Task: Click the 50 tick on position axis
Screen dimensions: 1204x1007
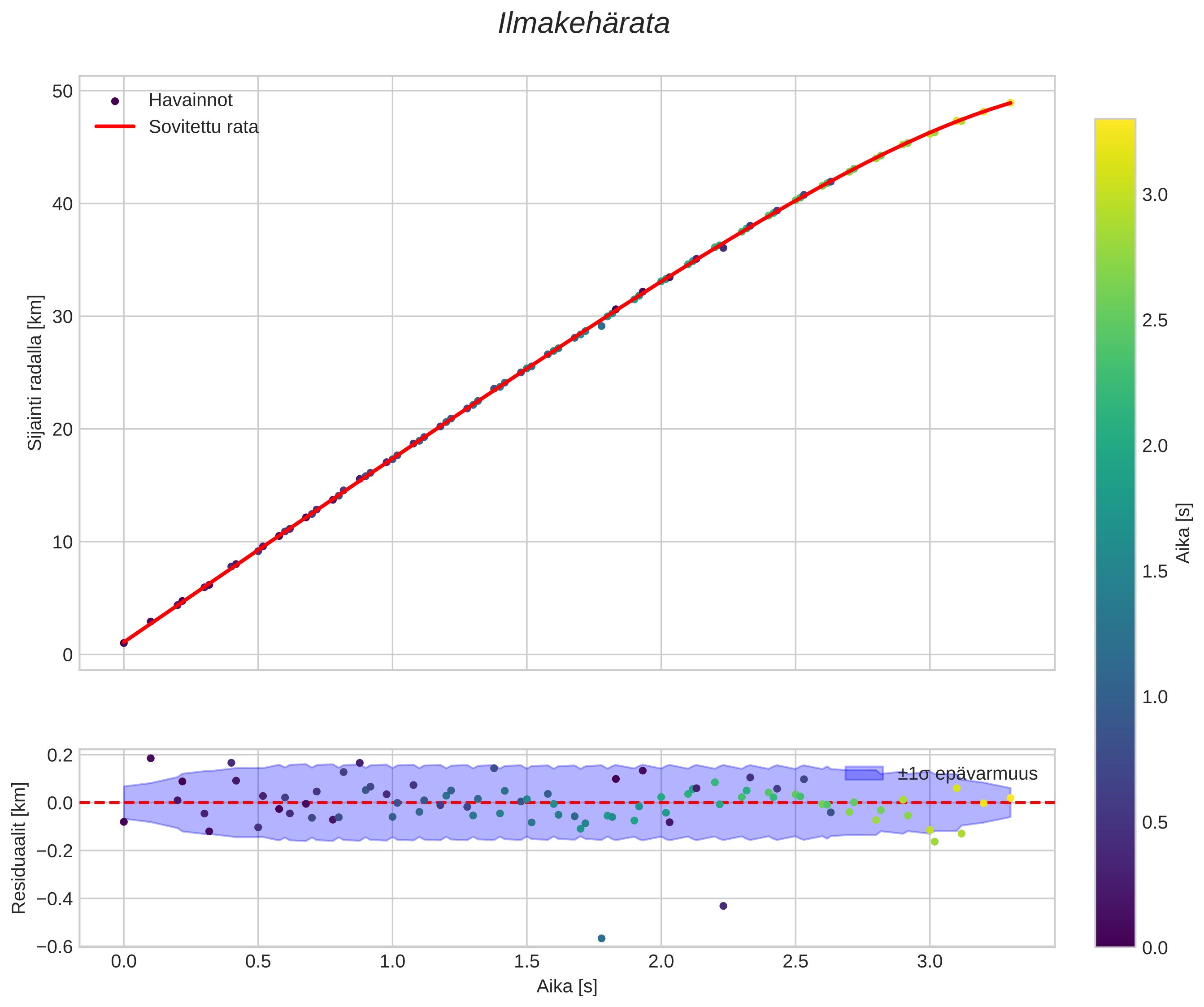Action: pos(62,91)
